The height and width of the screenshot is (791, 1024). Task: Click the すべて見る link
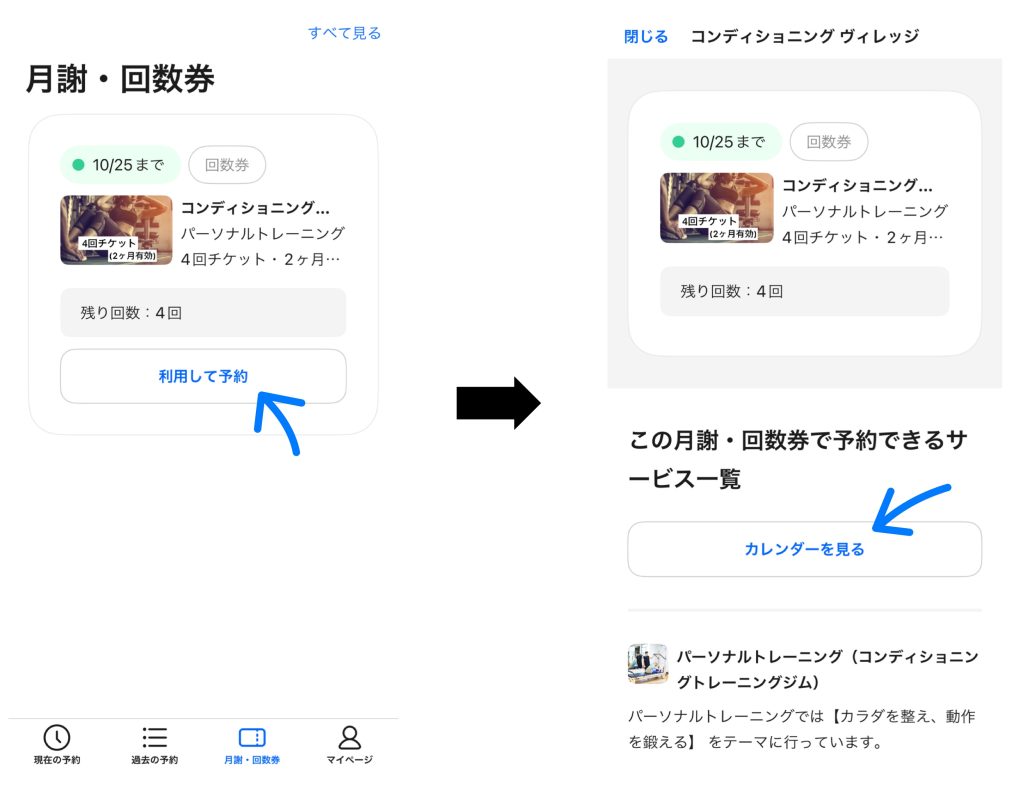click(344, 33)
